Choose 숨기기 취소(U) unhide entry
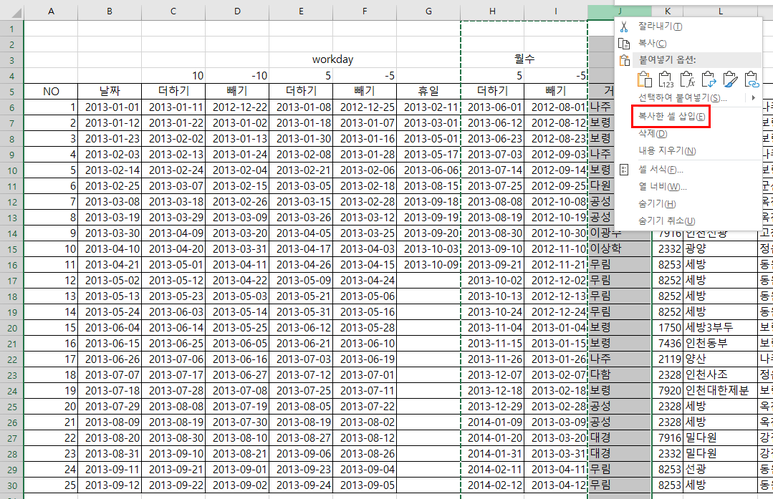773x499 pixels. point(667,221)
